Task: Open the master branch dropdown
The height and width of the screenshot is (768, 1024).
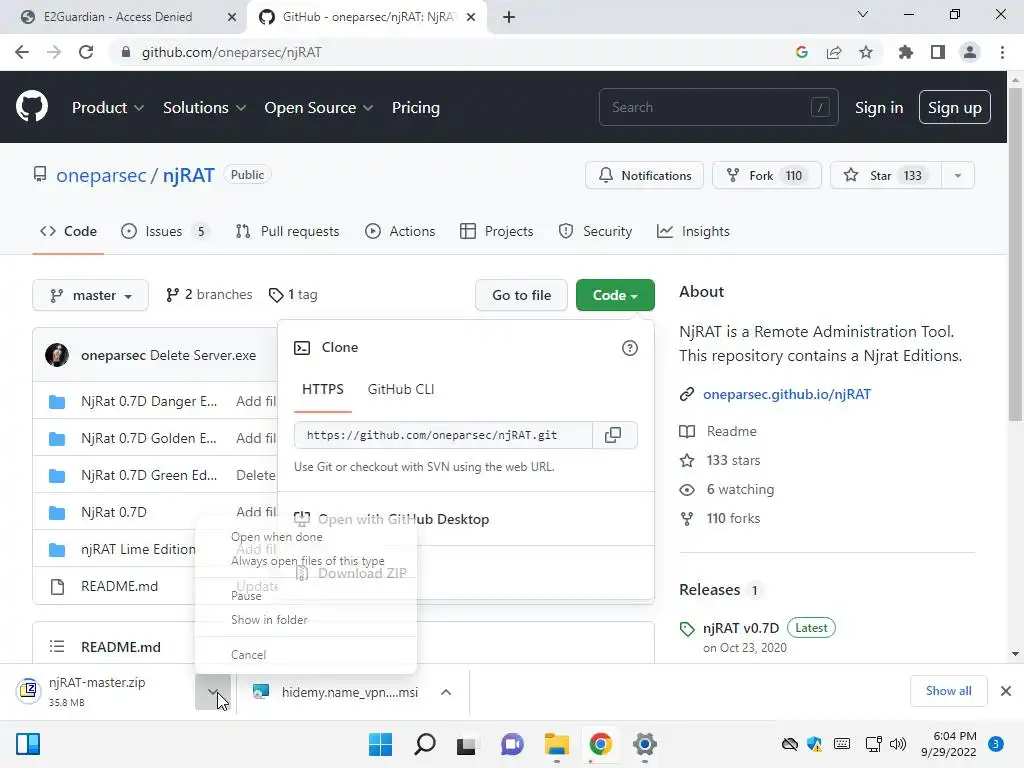Action: tap(90, 295)
